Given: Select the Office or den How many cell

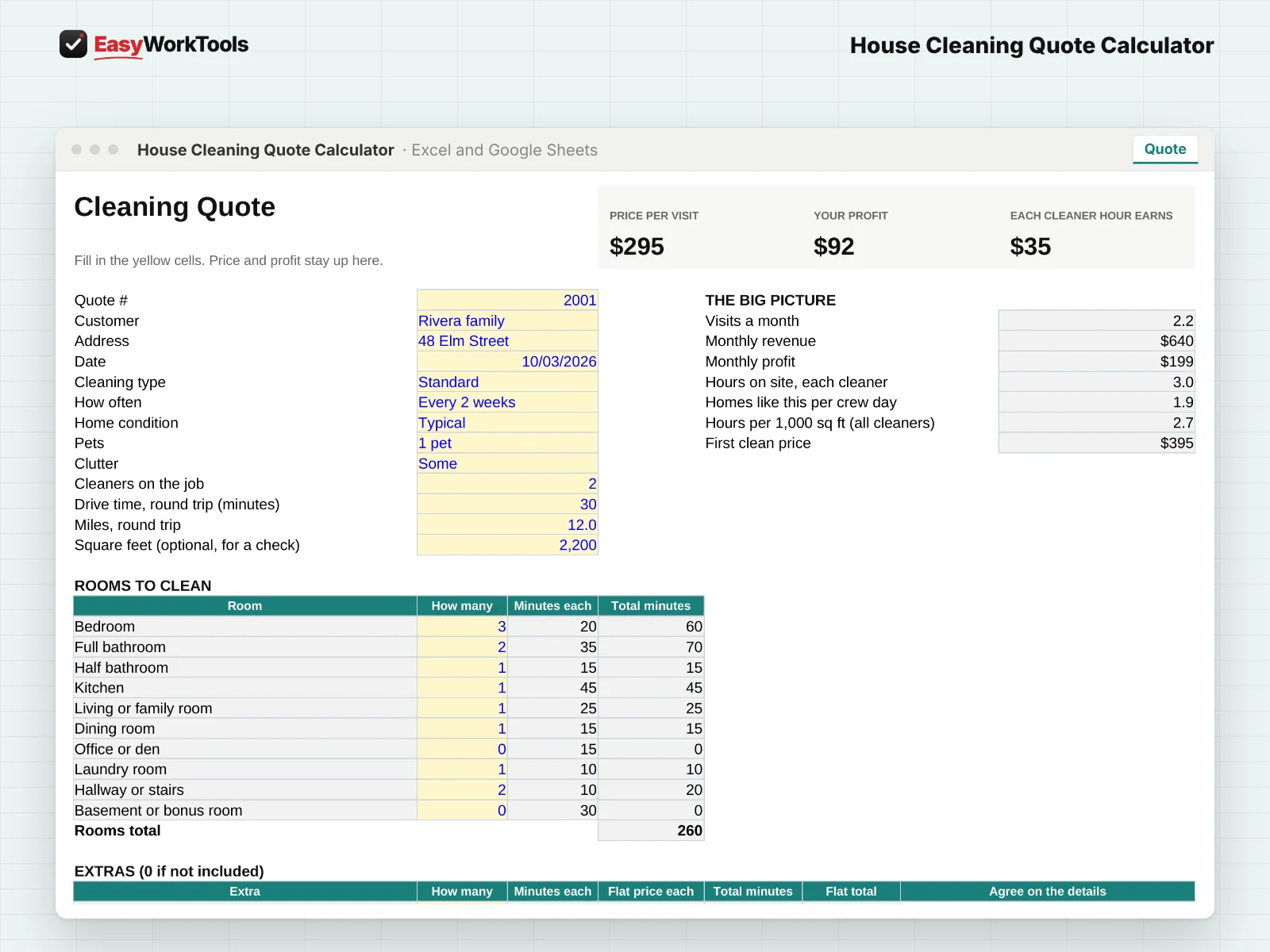Looking at the screenshot, I should (x=462, y=749).
